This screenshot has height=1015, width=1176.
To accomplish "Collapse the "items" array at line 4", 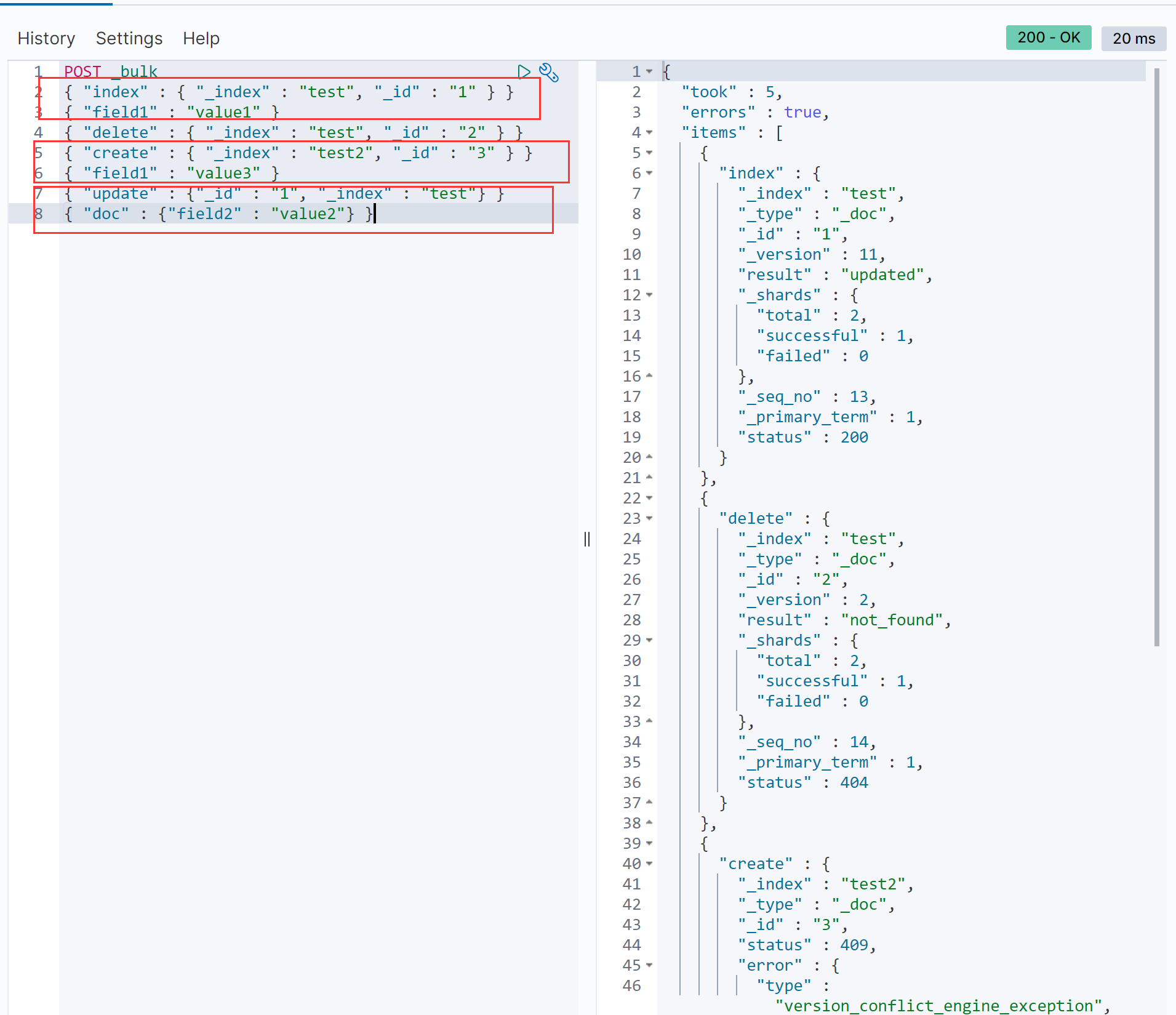I will pyautogui.click(x=649, y=132).
